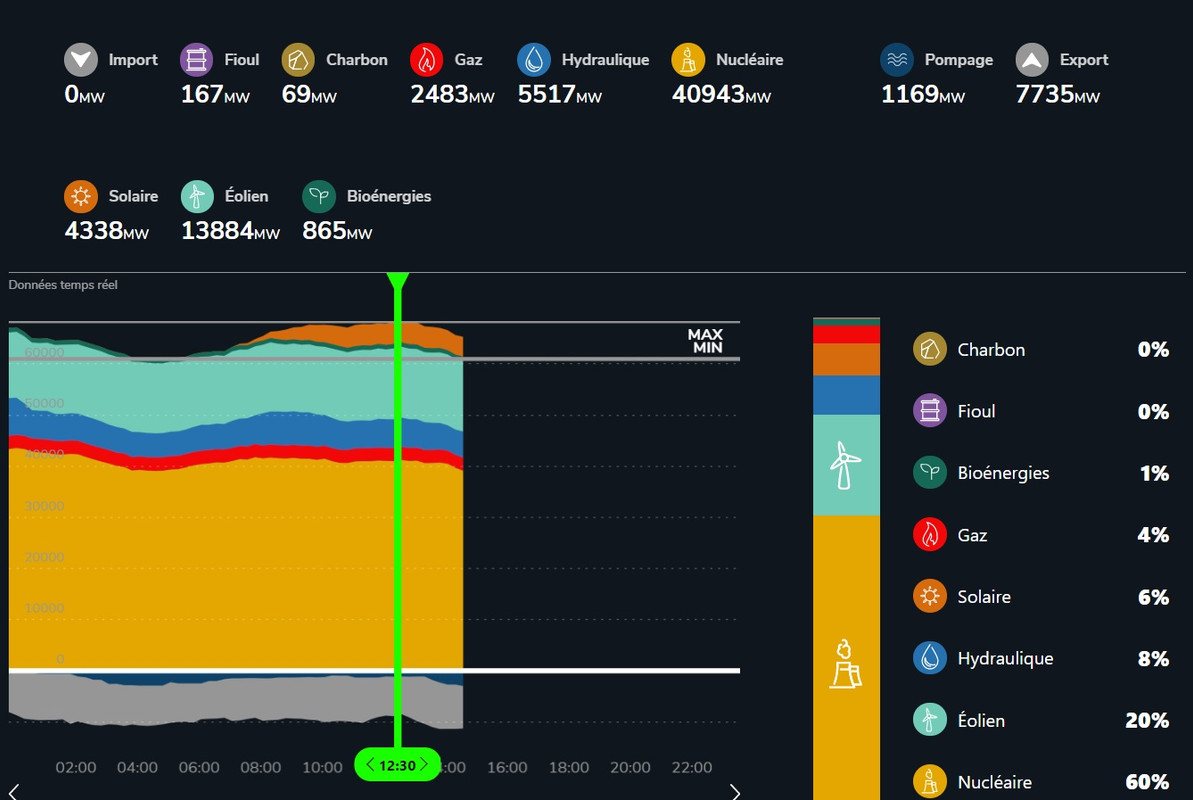This screenshot has height=800, width=1193.
Task: Click the Gaz 4% percentage
Action: 1153,535
